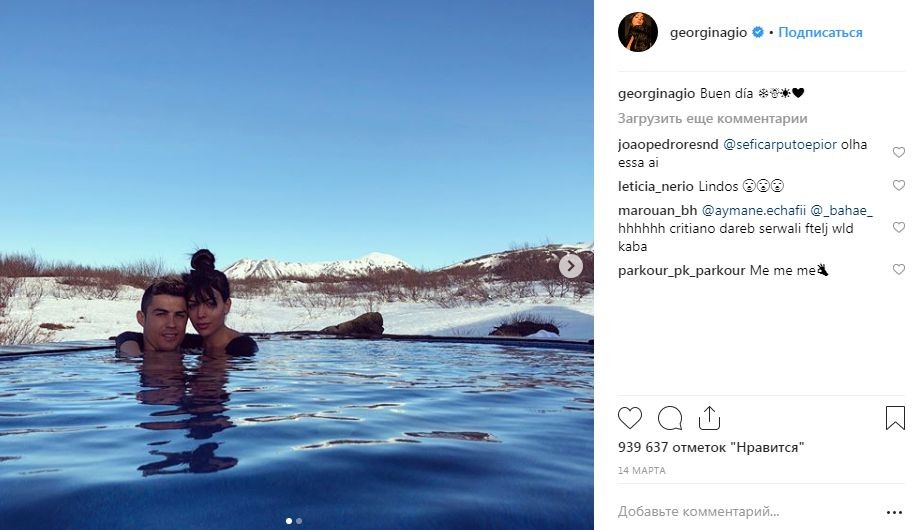Screen dimensions: 913x530
Task: View the 939 637 likes list
Action: point(710,447)
